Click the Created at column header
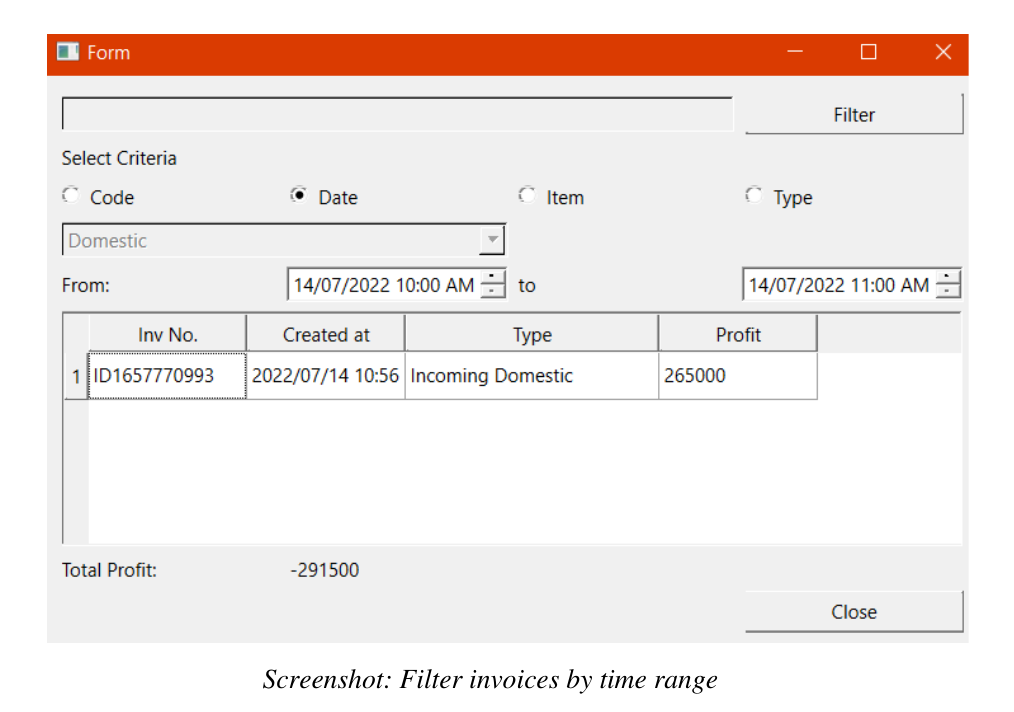1014x712 pixels. point(326,334)
